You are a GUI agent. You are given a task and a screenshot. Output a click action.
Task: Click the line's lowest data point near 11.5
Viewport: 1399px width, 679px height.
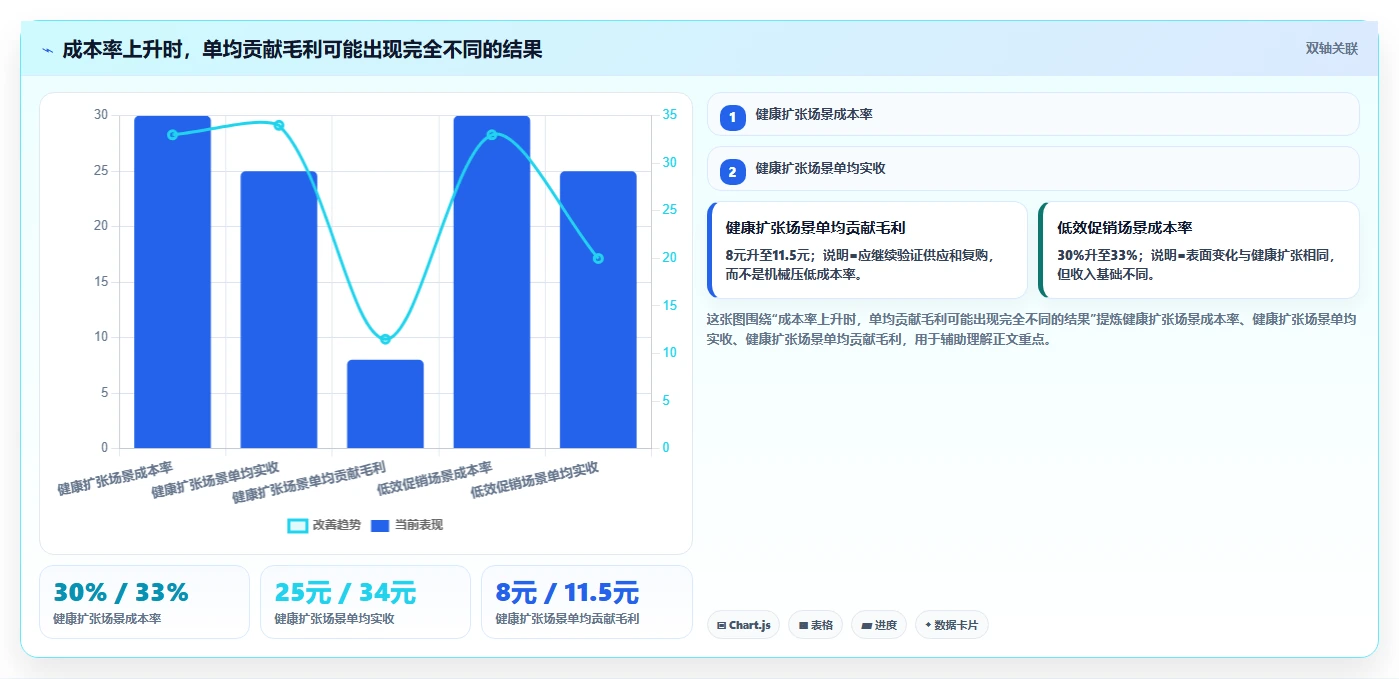point(385,339)
